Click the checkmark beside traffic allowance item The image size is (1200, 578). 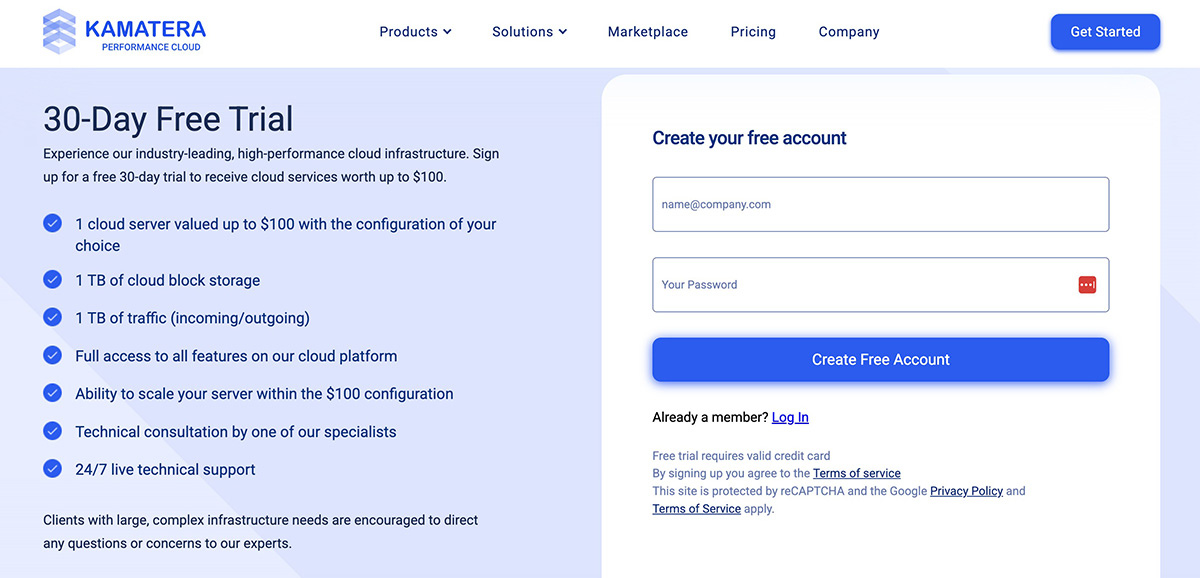pyautogui.click(x=52, y=316)
